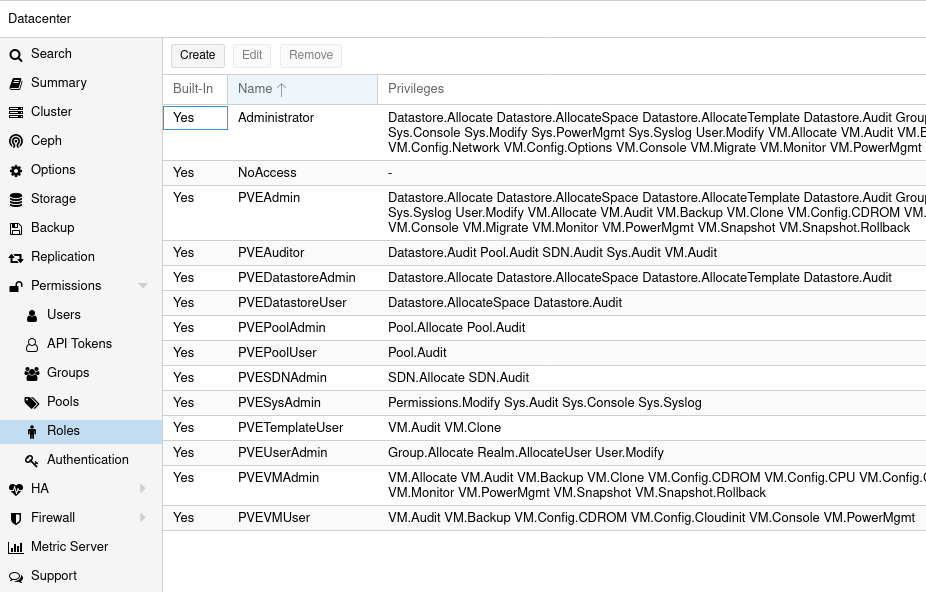Open API Tokens via its icon
Screen dimensions: 926x592
tap(32, 343)
